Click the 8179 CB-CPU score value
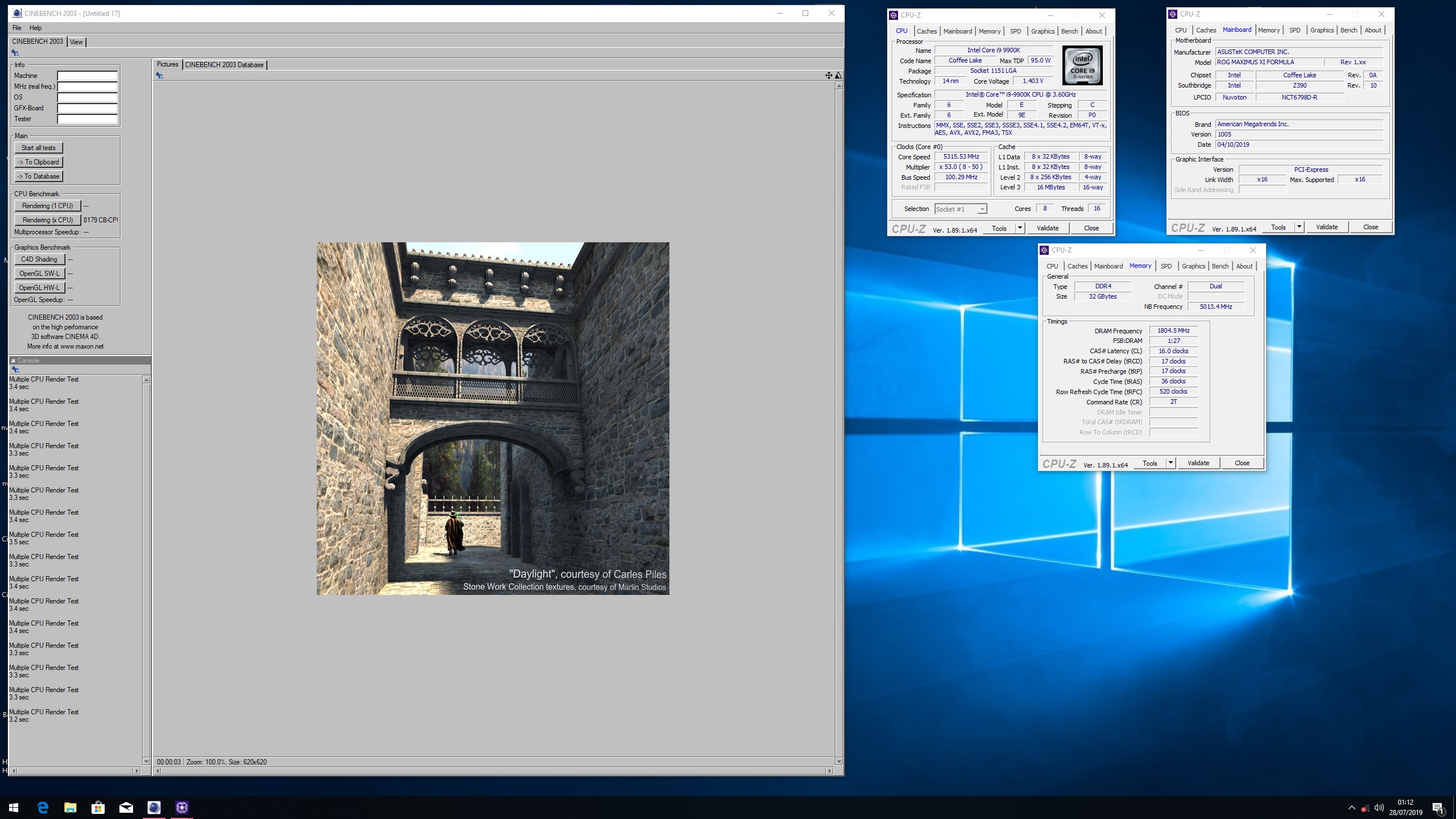The width and height of the screenshot is (1456, 819). (x=101, y=220)
